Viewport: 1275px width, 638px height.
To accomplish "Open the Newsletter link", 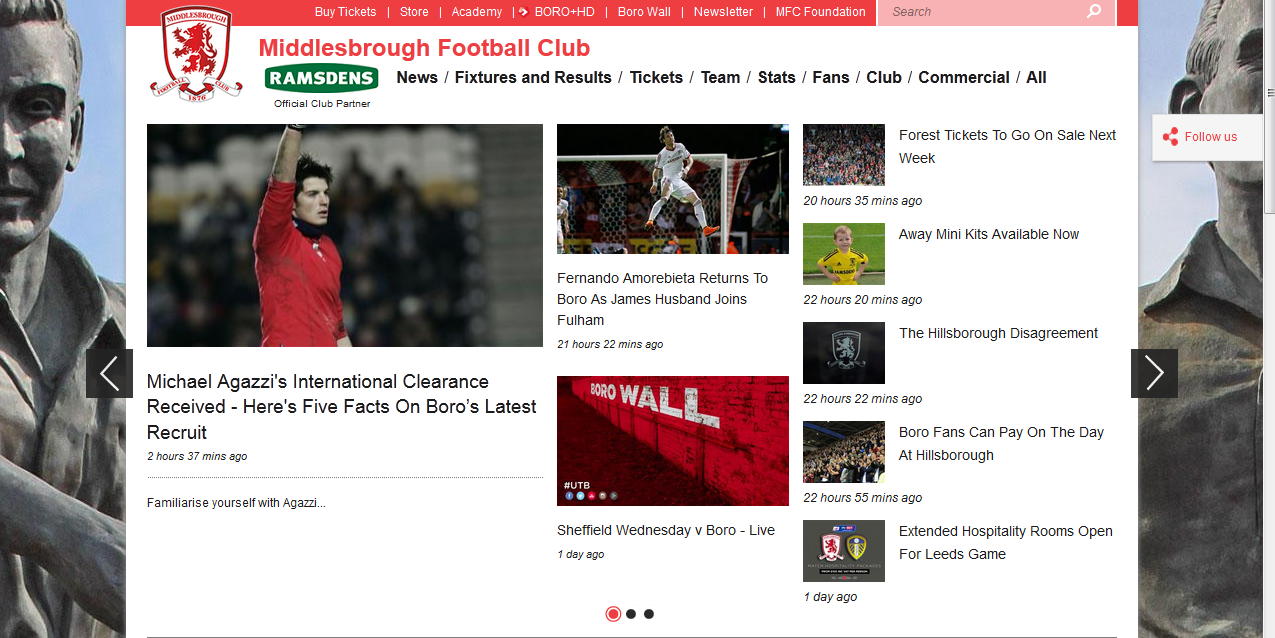I will 723,12.
